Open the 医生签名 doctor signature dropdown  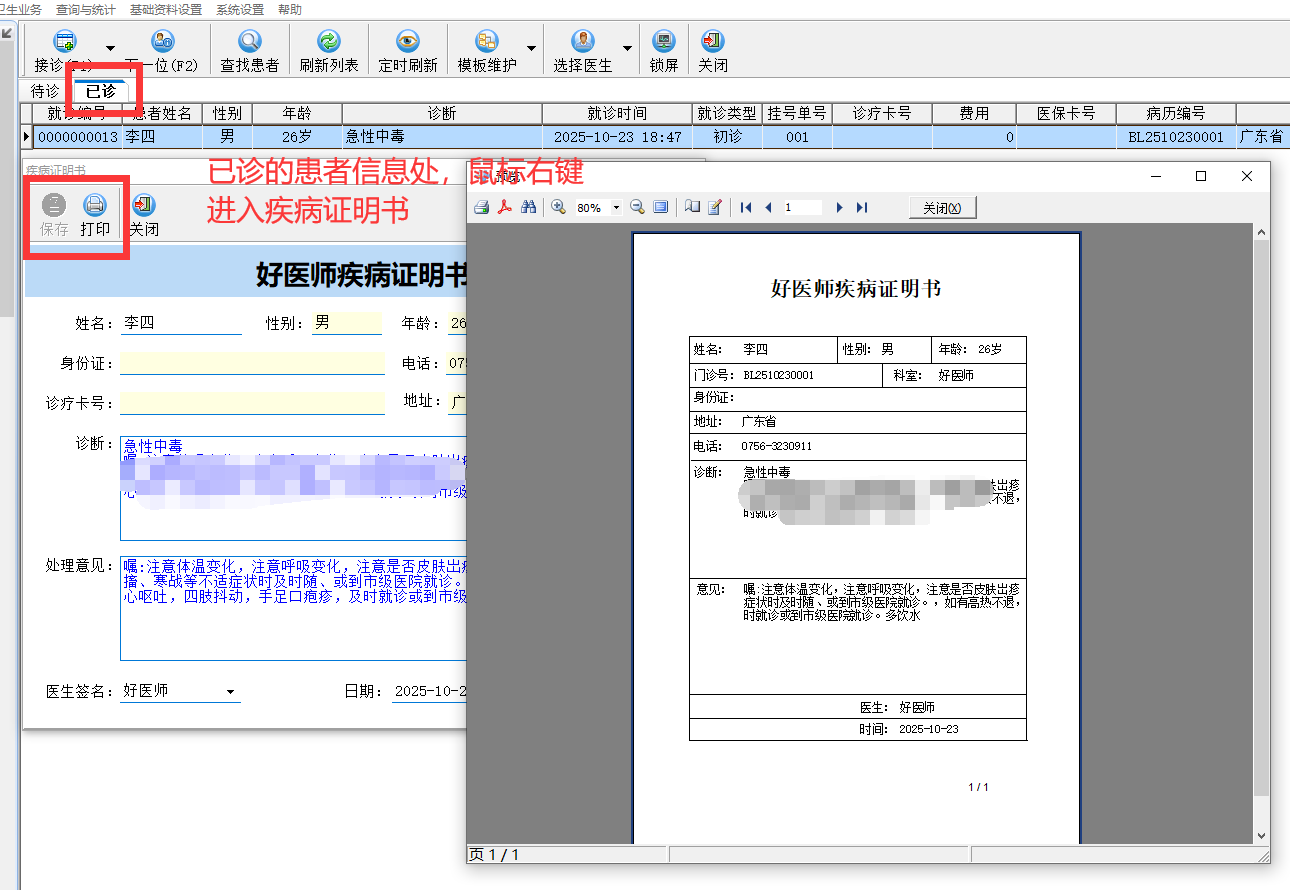point(230,692)
